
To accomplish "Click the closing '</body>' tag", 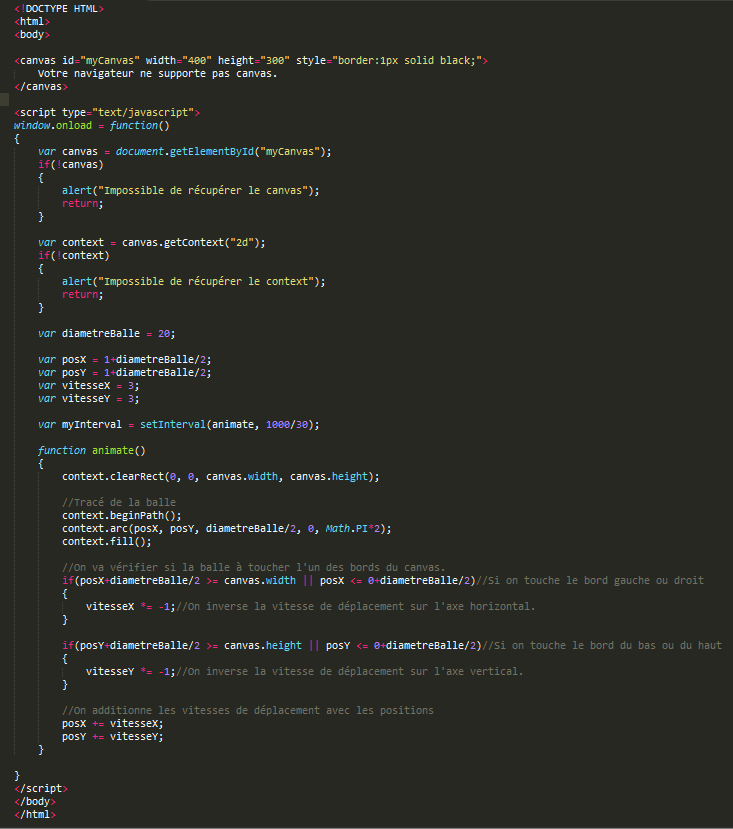I will (35, 802).
